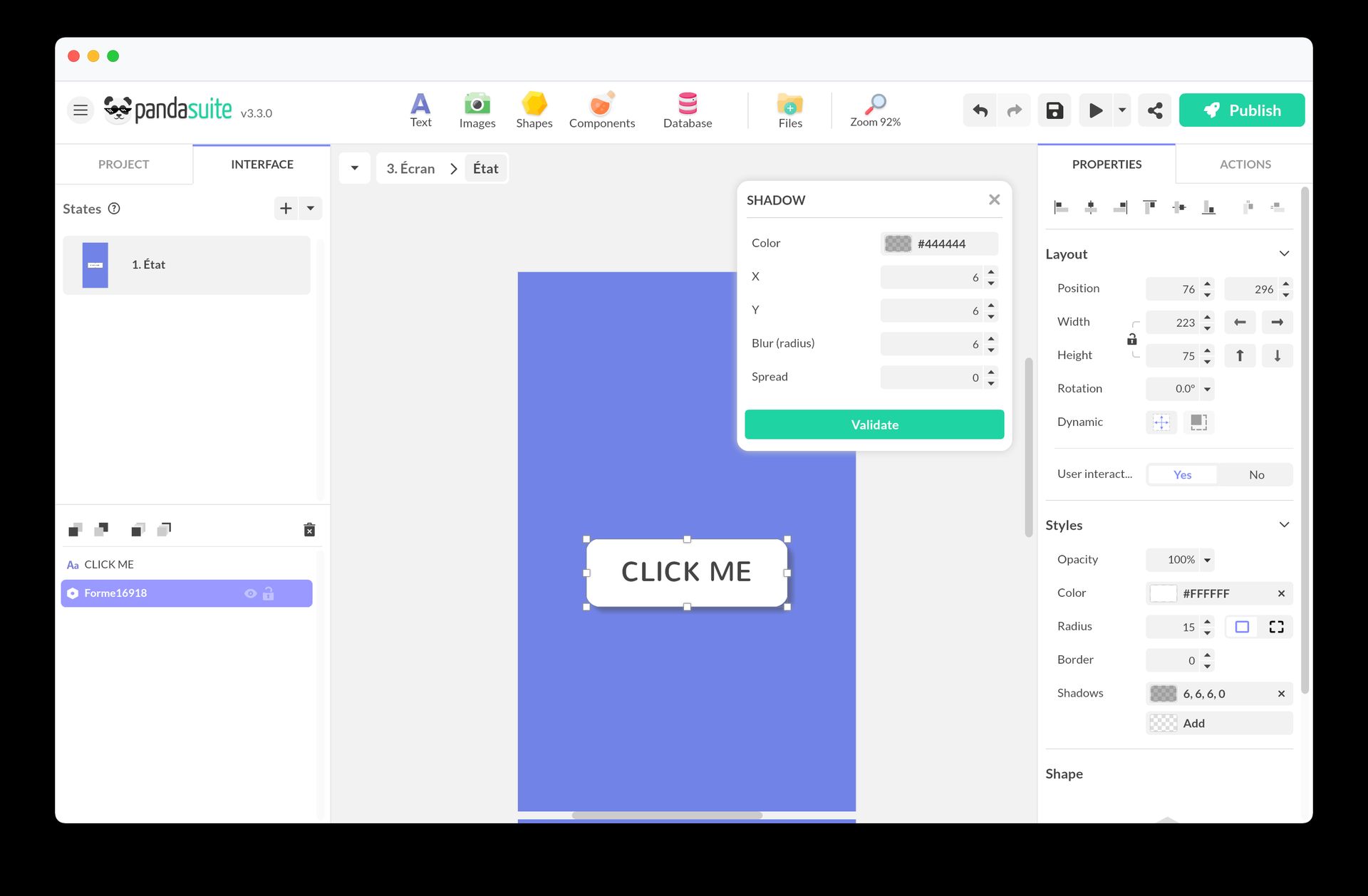1368x896 pixels.
Task: Set User interaction to No
Action: 1256,475
